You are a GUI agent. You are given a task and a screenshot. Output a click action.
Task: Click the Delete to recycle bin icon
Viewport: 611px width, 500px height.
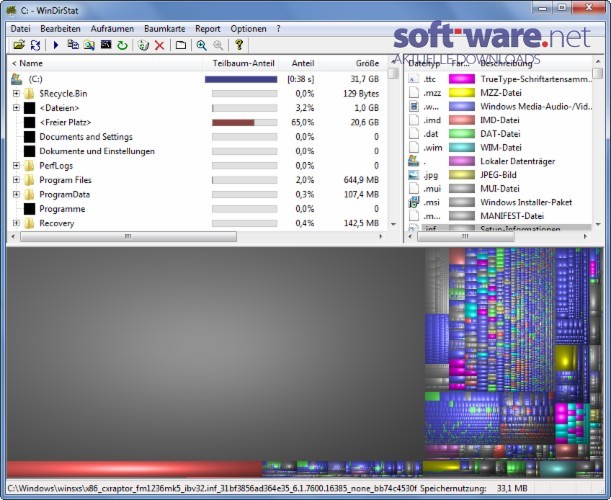point(143,45)
